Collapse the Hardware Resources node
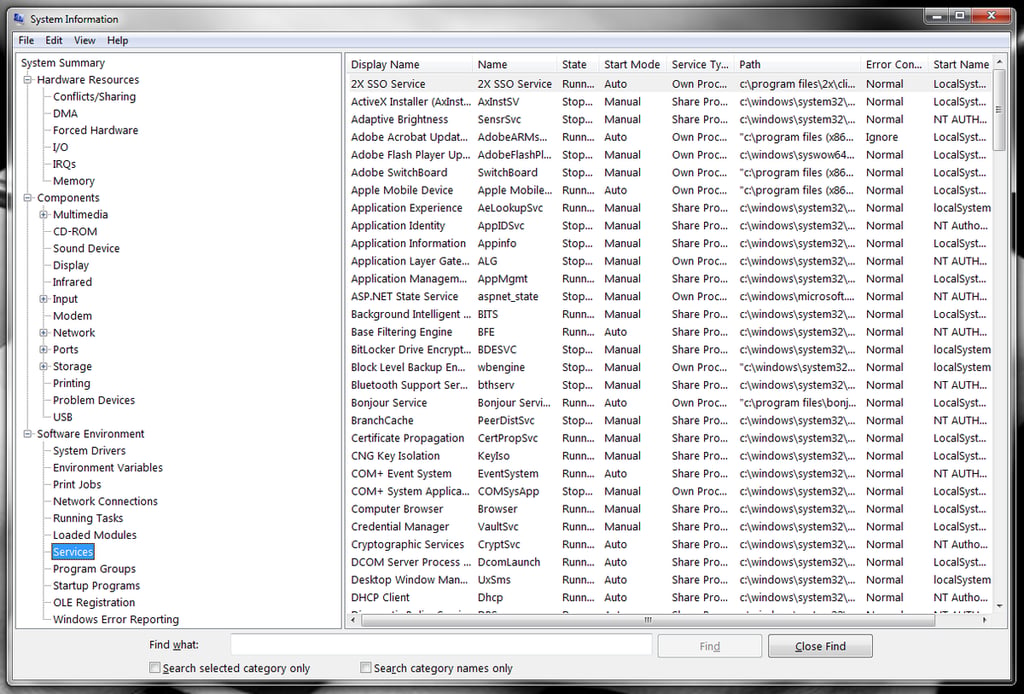1024x694 pixels. coord(27,80)
